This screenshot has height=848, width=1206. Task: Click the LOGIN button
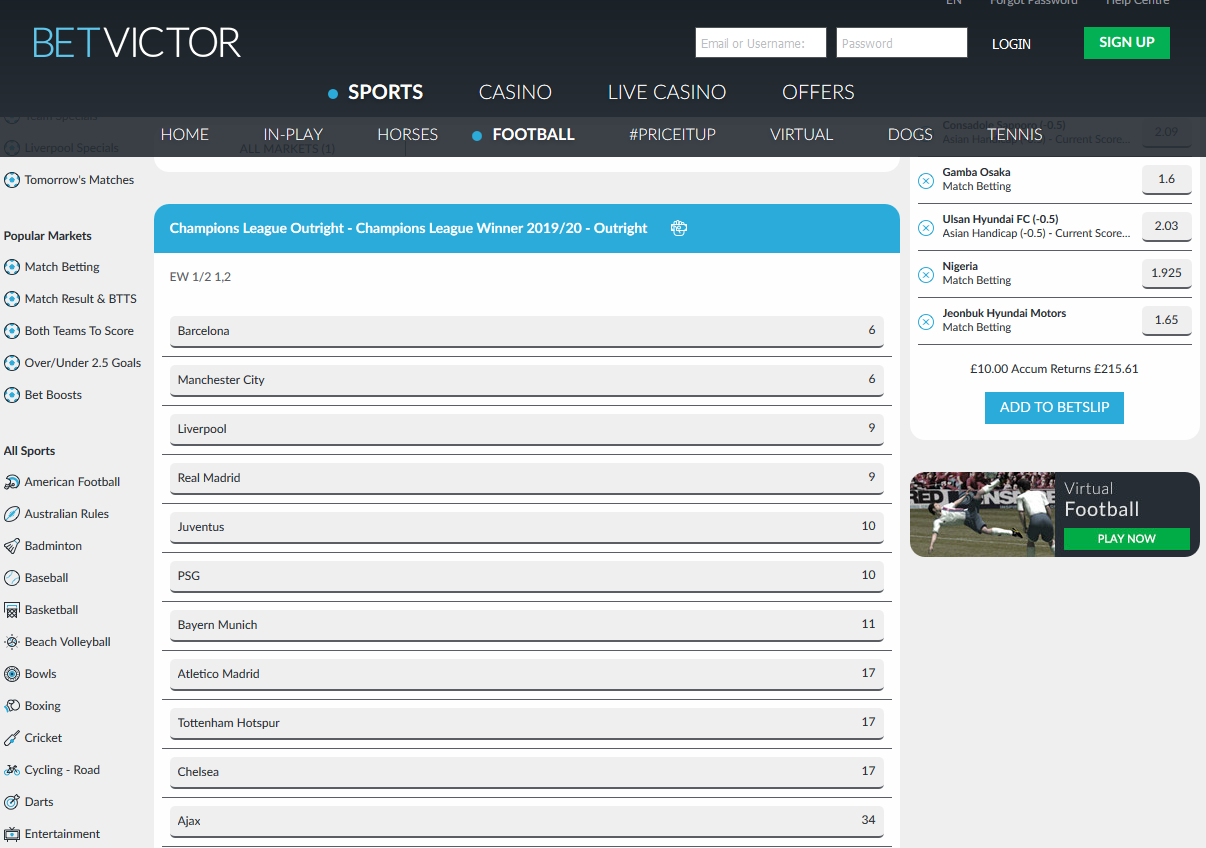[x=1011, y=44]
